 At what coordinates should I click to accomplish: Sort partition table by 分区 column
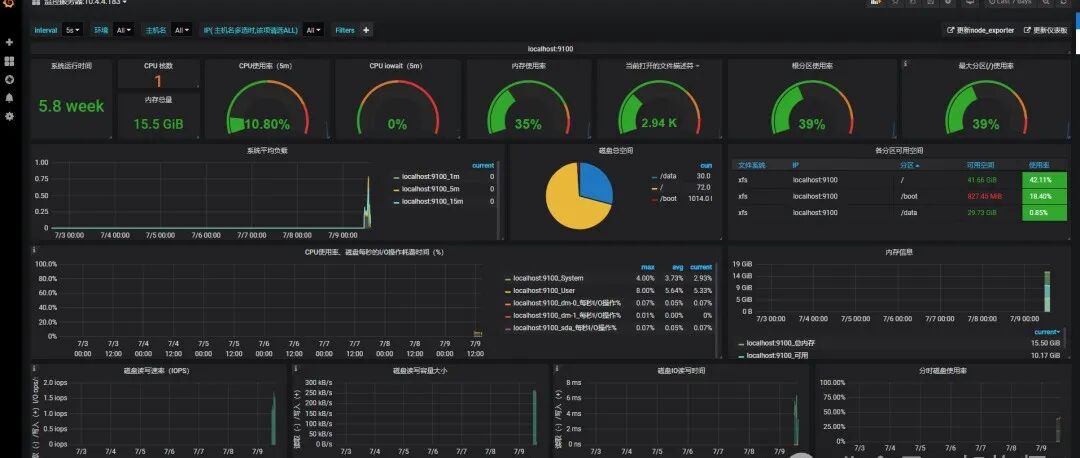point(909,165)
